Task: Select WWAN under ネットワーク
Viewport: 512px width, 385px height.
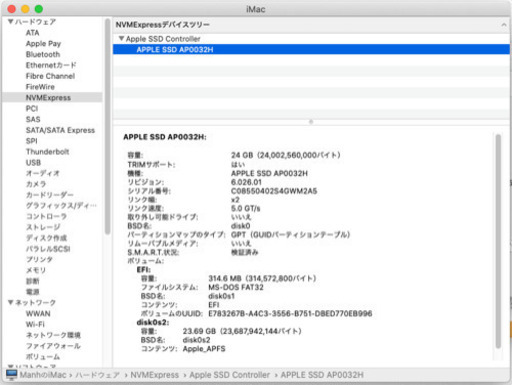Action: pos(38,314)
